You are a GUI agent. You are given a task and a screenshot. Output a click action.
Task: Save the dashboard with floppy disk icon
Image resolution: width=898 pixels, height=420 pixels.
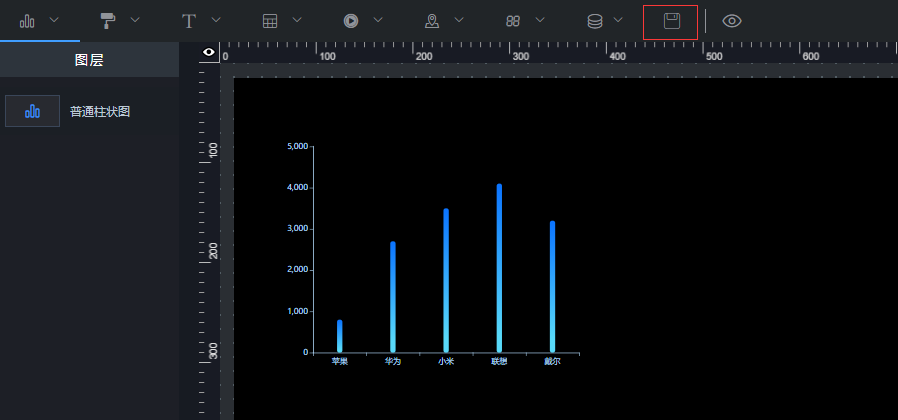click(671, 21)
